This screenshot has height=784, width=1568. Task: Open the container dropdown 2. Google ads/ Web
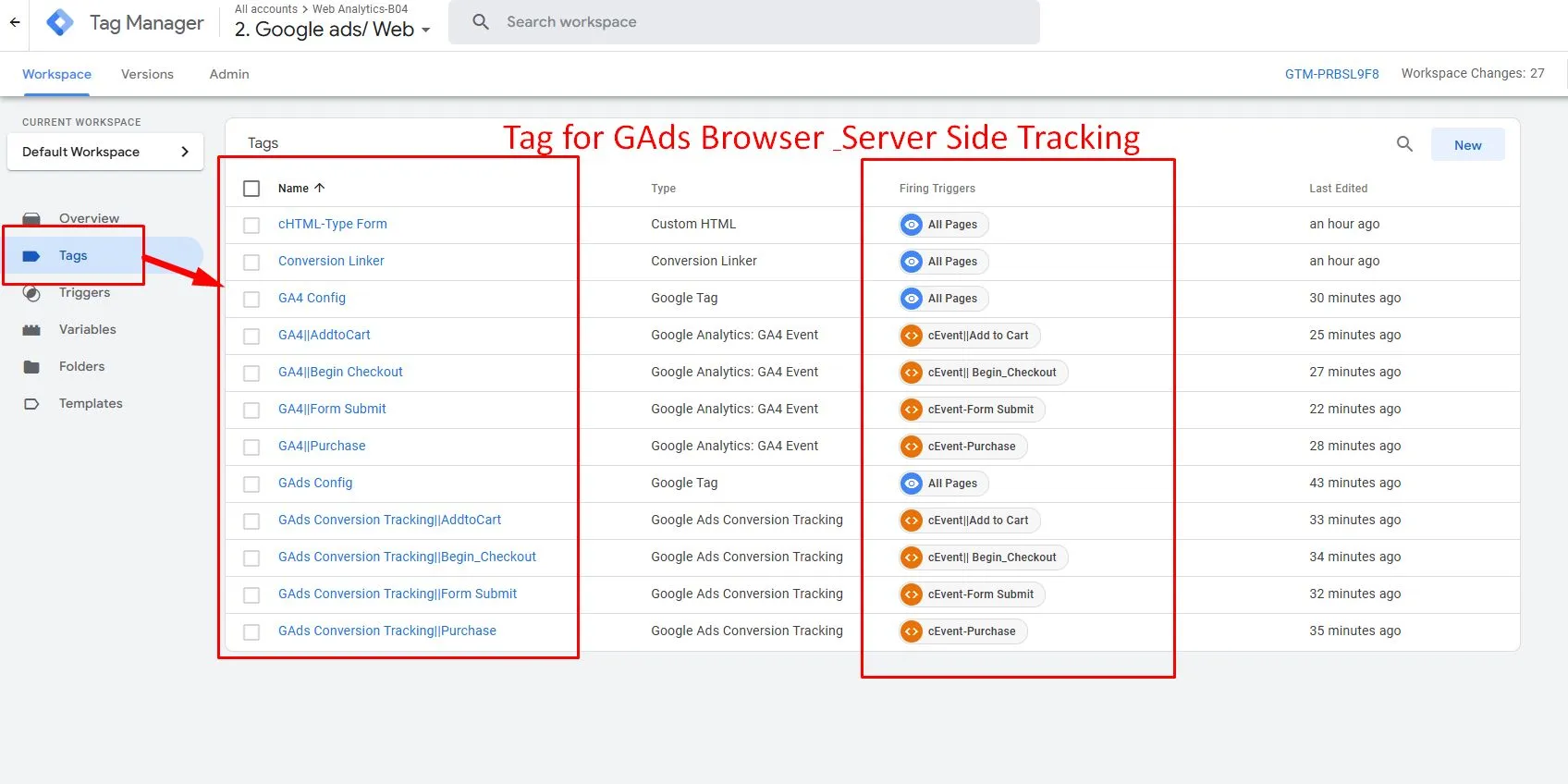pos(333,30)
